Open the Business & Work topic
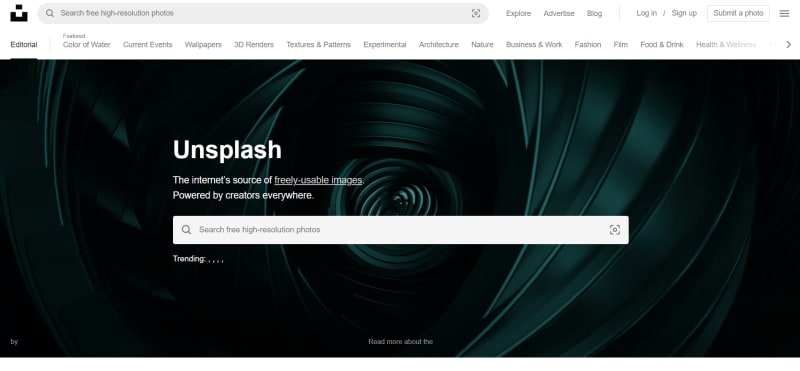The image size is (800, 371). [534, 44]
